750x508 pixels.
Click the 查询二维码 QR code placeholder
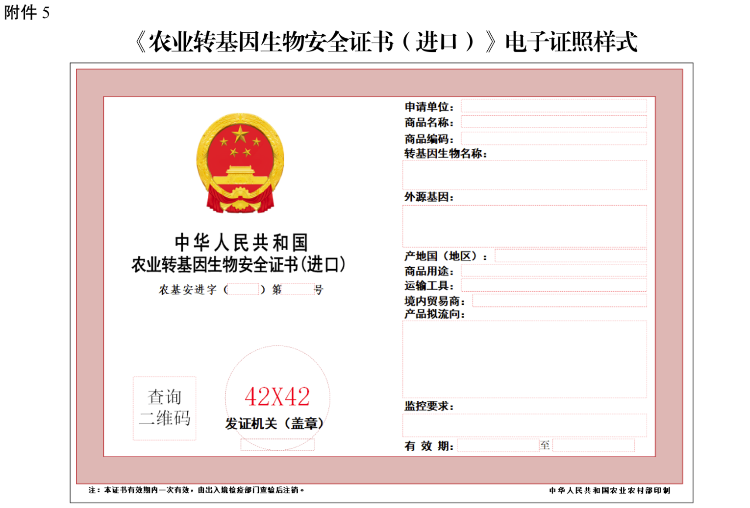(164, 408)
